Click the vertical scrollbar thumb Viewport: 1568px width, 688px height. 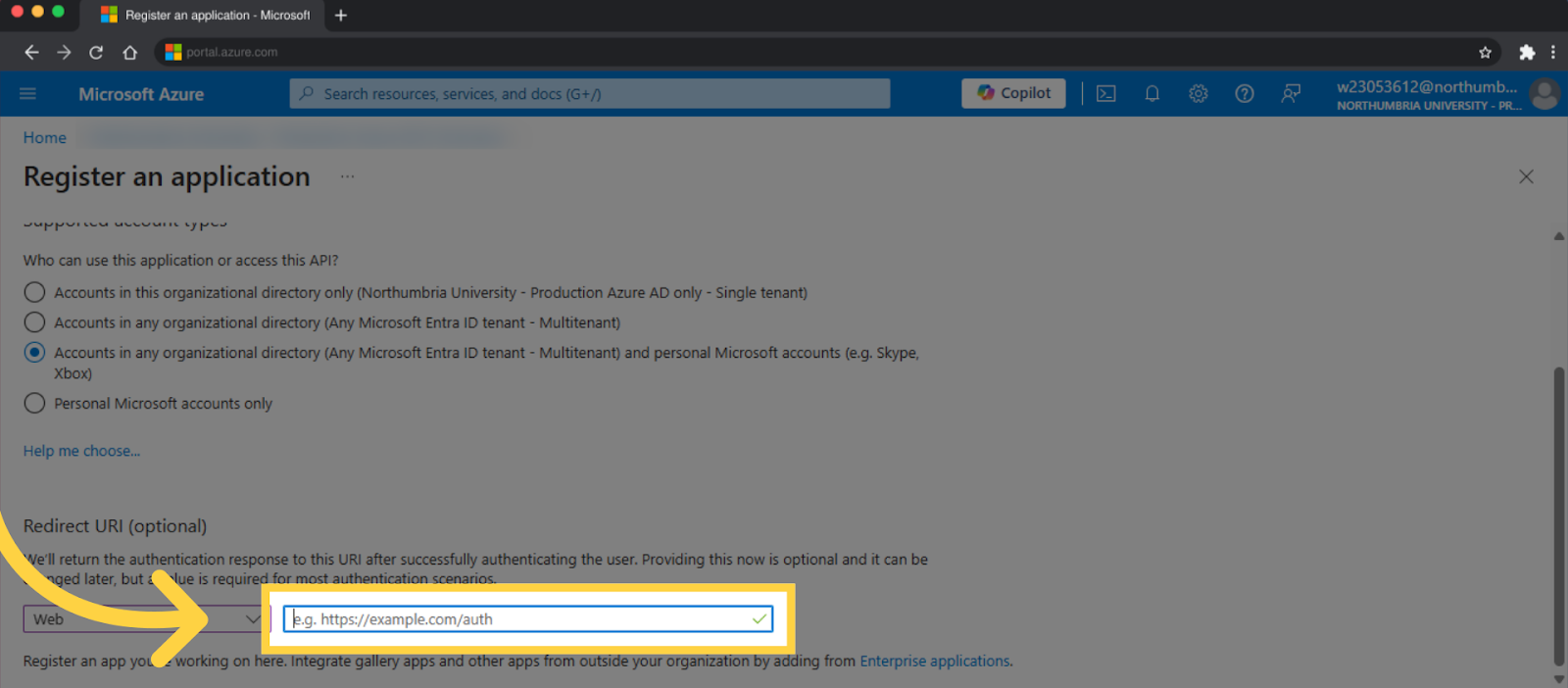1559,516
